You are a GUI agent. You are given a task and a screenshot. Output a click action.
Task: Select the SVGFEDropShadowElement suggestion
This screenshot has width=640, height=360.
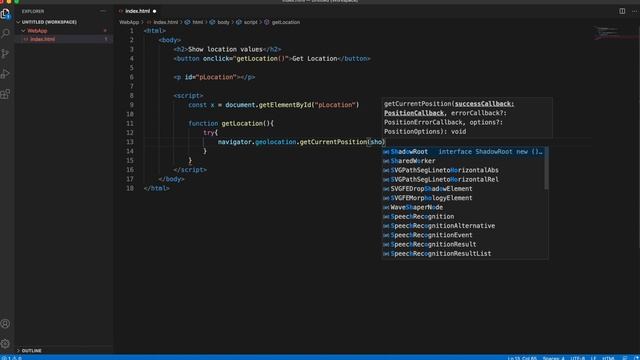(x=463, y=189)
